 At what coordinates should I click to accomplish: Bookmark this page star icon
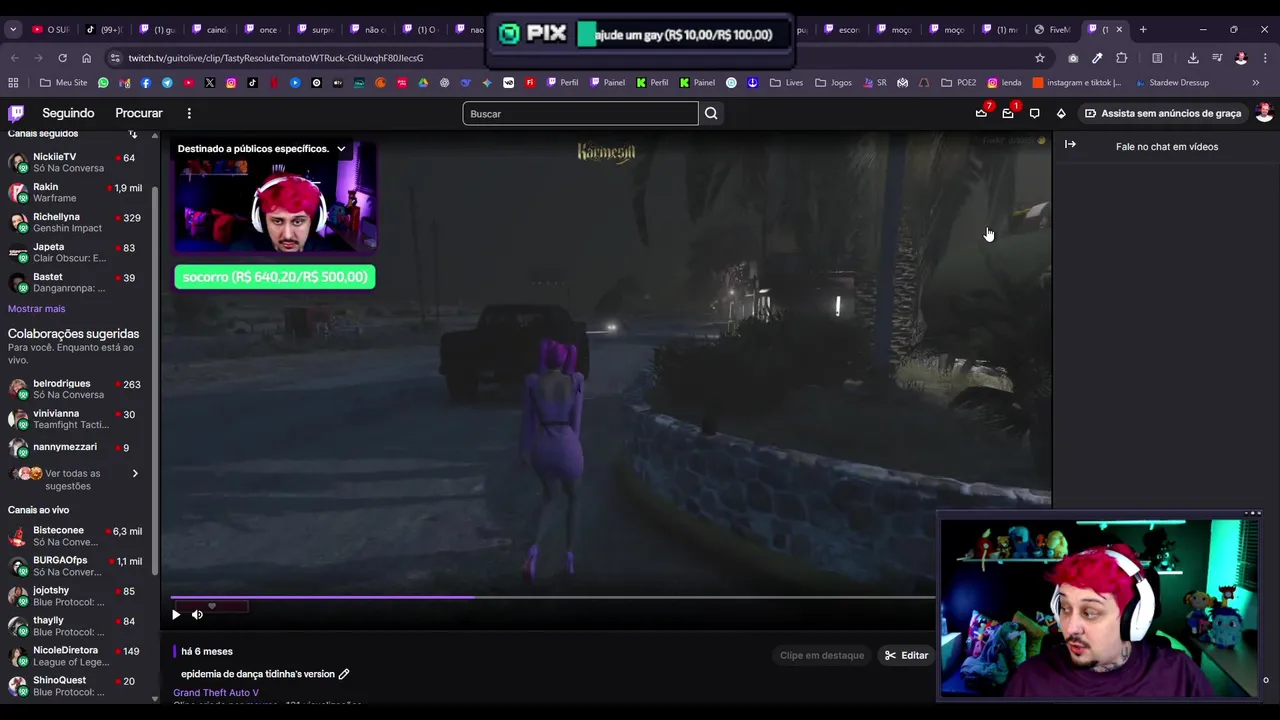point(1040,58)
